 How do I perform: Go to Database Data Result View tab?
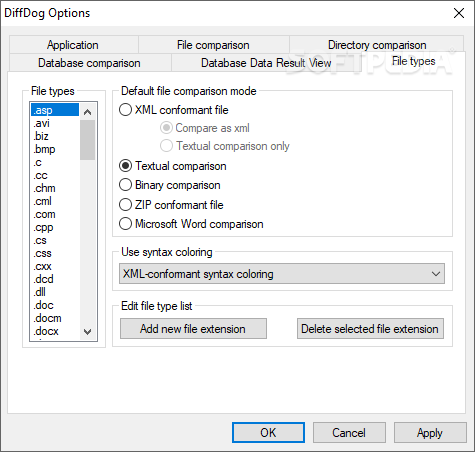(x=266, y=63)
